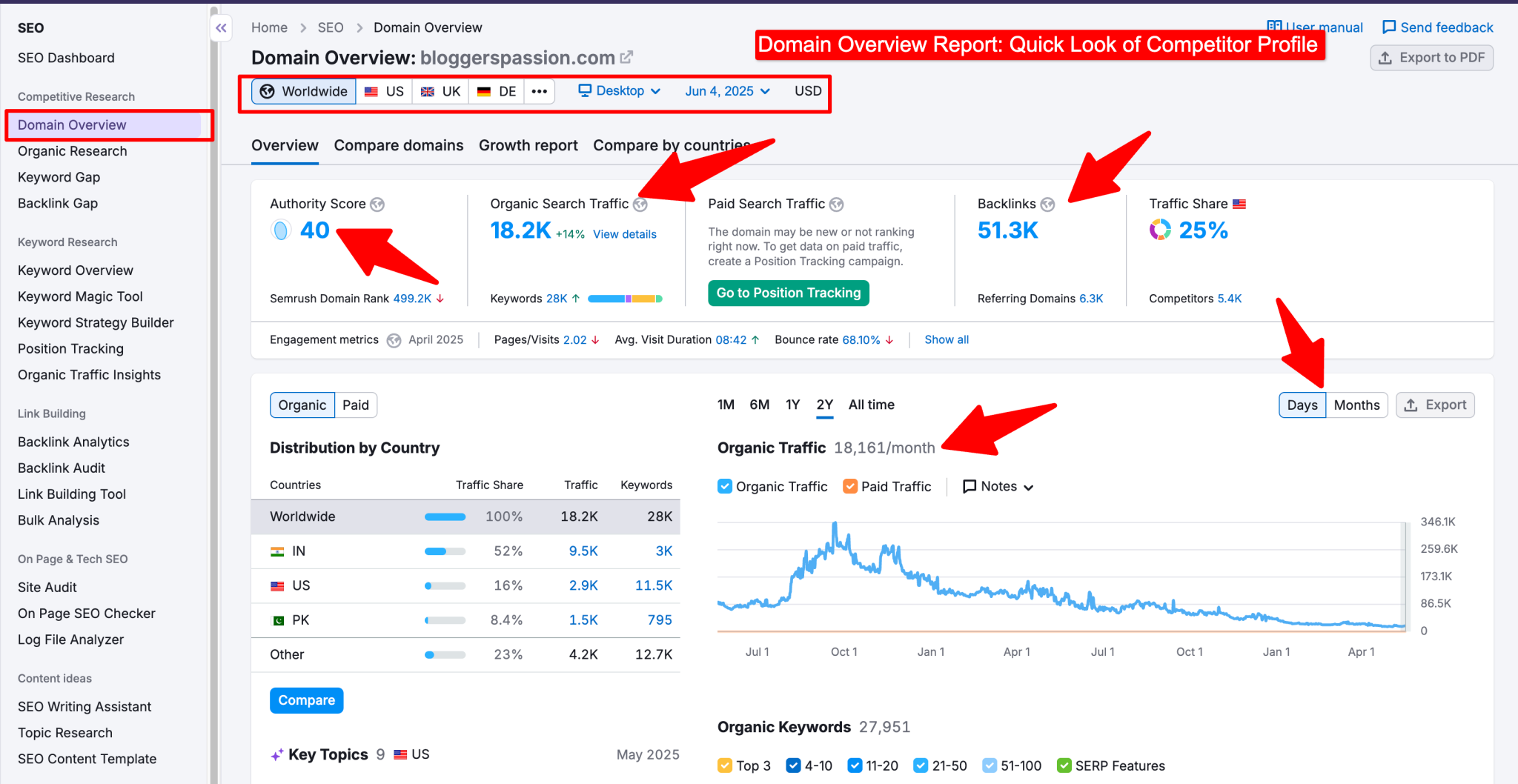
Task: Select the 1Y time range
Action: tap(793, 405)
